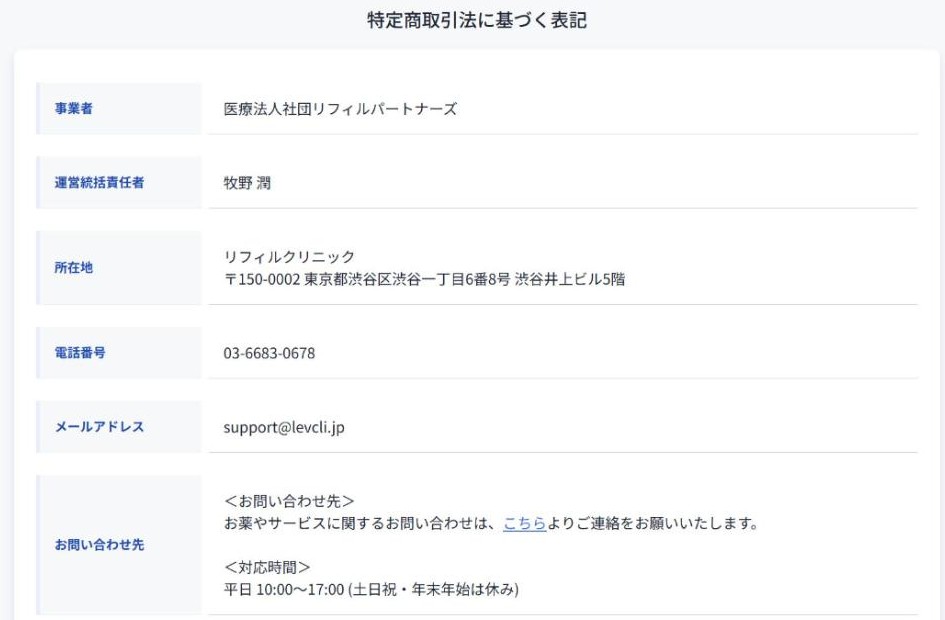Click the phone number 03-6683-0678
This screenshot has width=945, height=620.
tap(269, 353)
